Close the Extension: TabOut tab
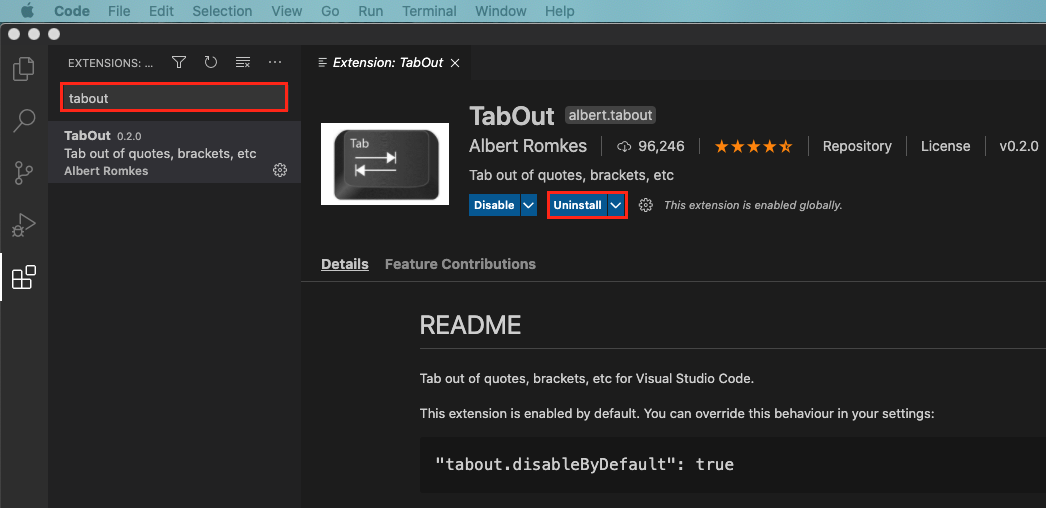The height and width of the screenshot is (508, 1046). [455, 63]
